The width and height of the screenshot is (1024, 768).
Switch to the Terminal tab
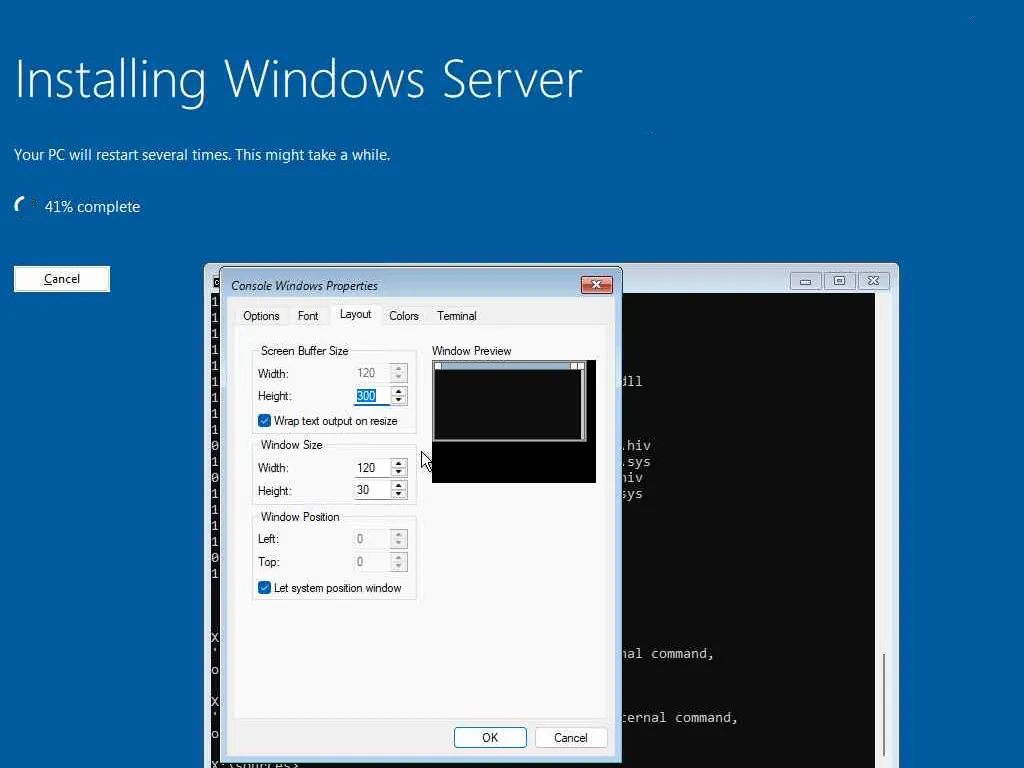point(456,316)
